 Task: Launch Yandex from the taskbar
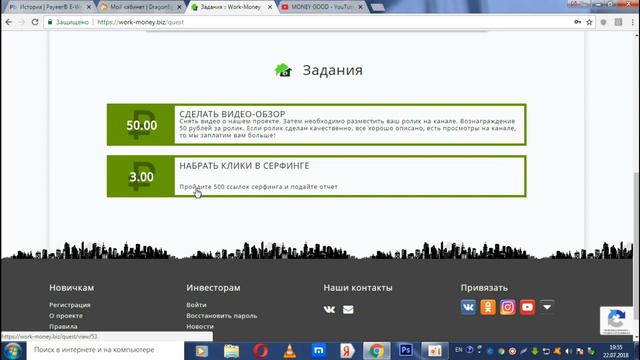(x=347, y=351)
